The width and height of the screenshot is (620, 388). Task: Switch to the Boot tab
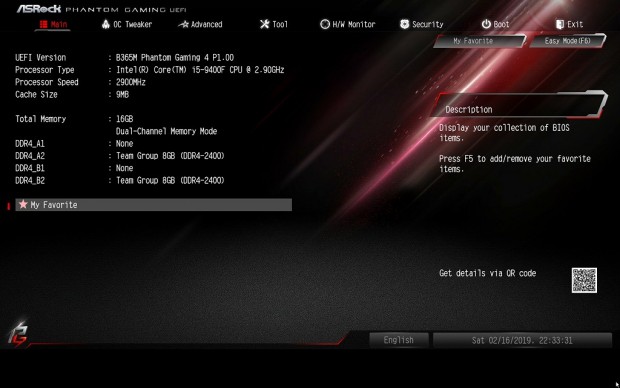(495, 25)
